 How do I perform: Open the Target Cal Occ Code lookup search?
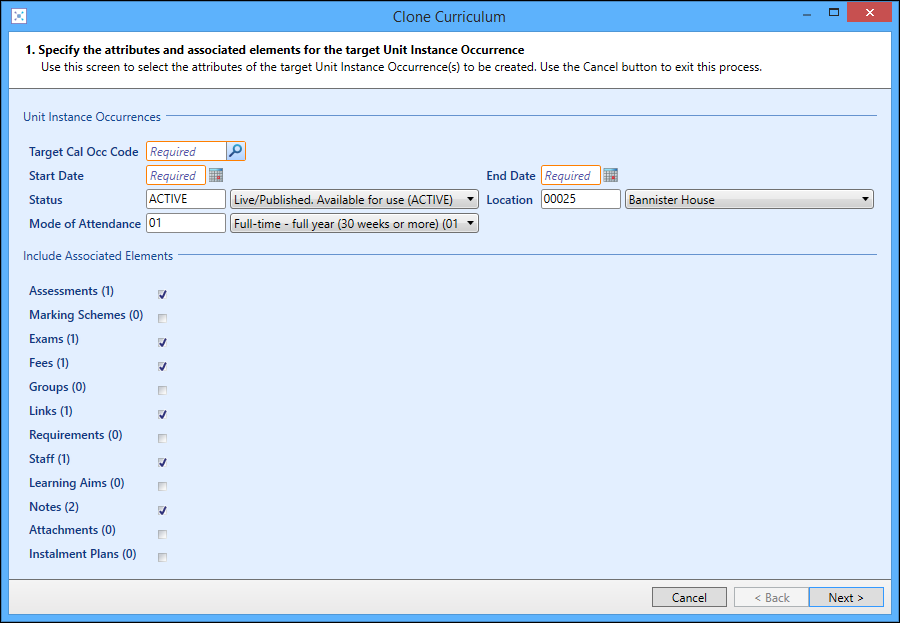pos(235,151)
